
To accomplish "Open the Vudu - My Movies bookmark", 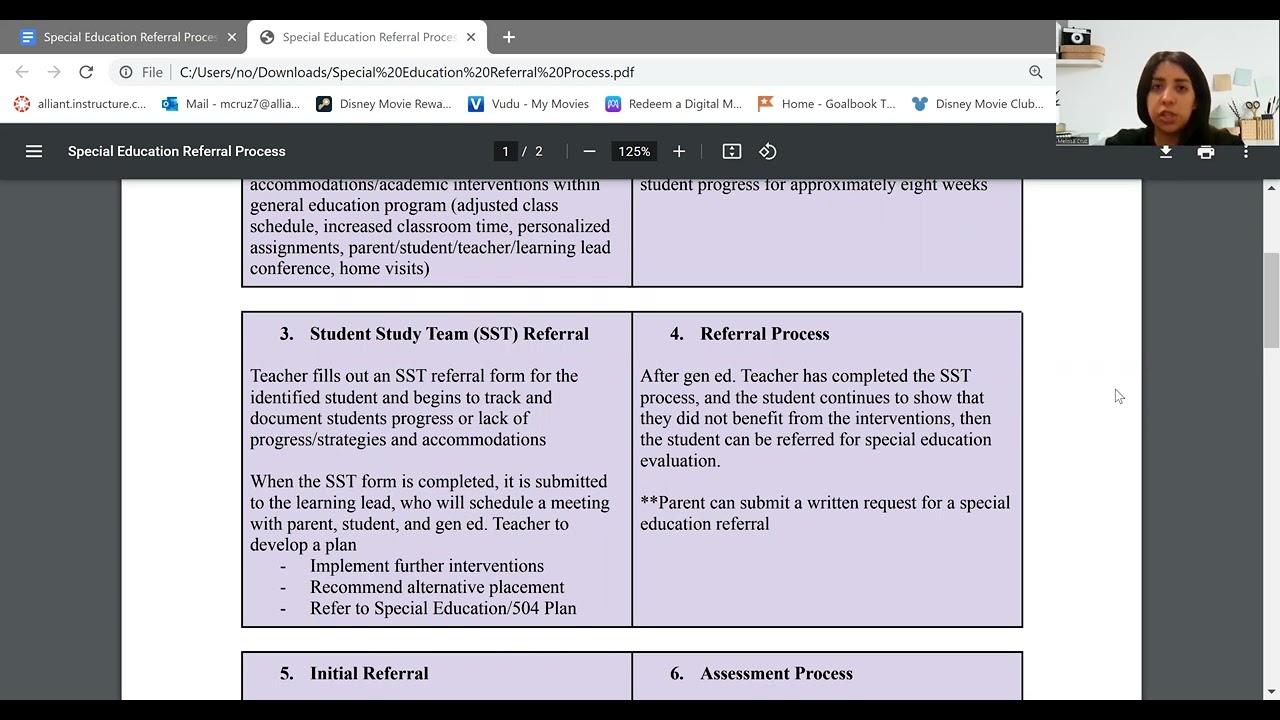I will click(x=529, y=104).
